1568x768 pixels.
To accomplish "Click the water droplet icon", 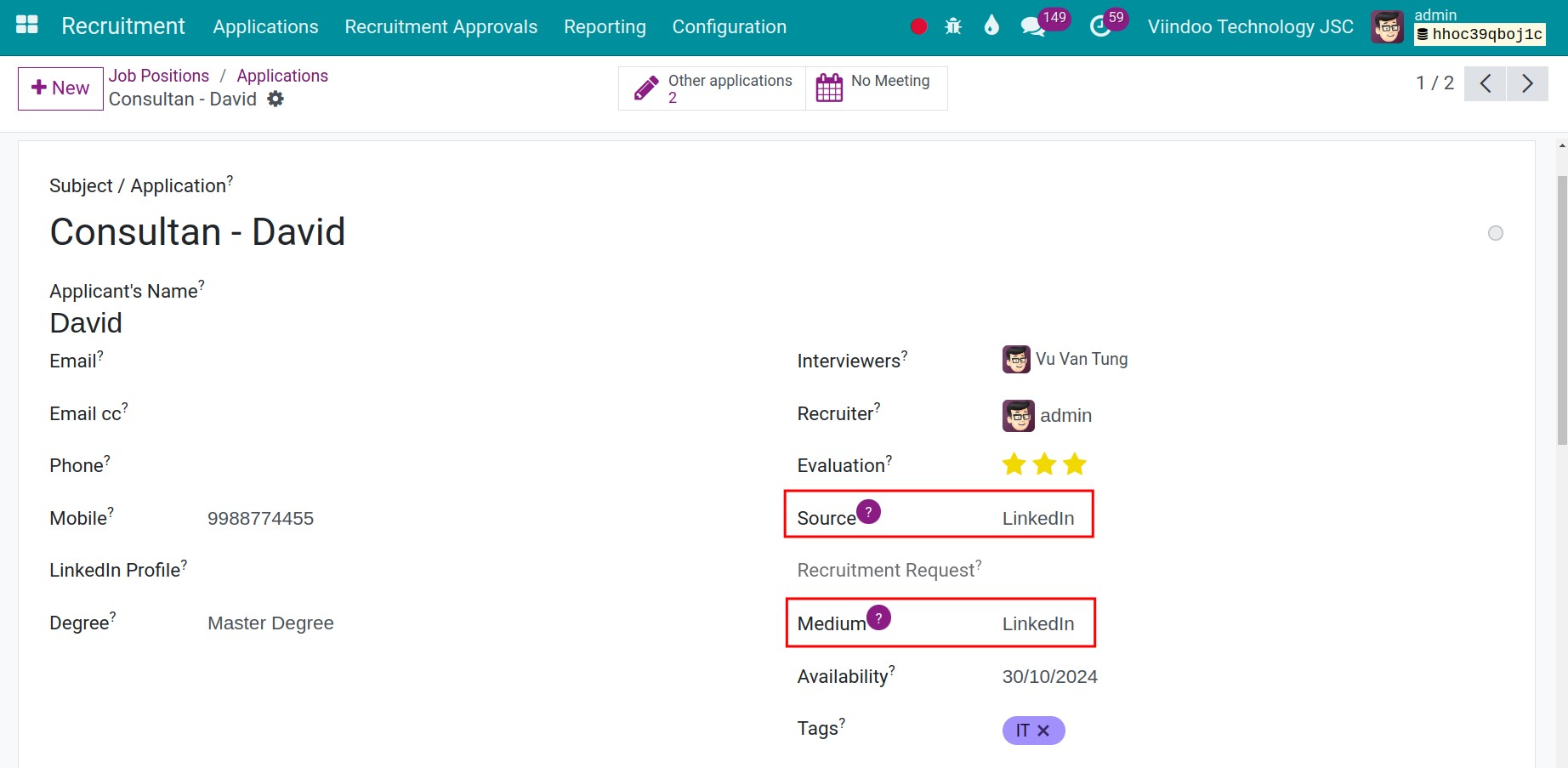I will coord(991,26).
